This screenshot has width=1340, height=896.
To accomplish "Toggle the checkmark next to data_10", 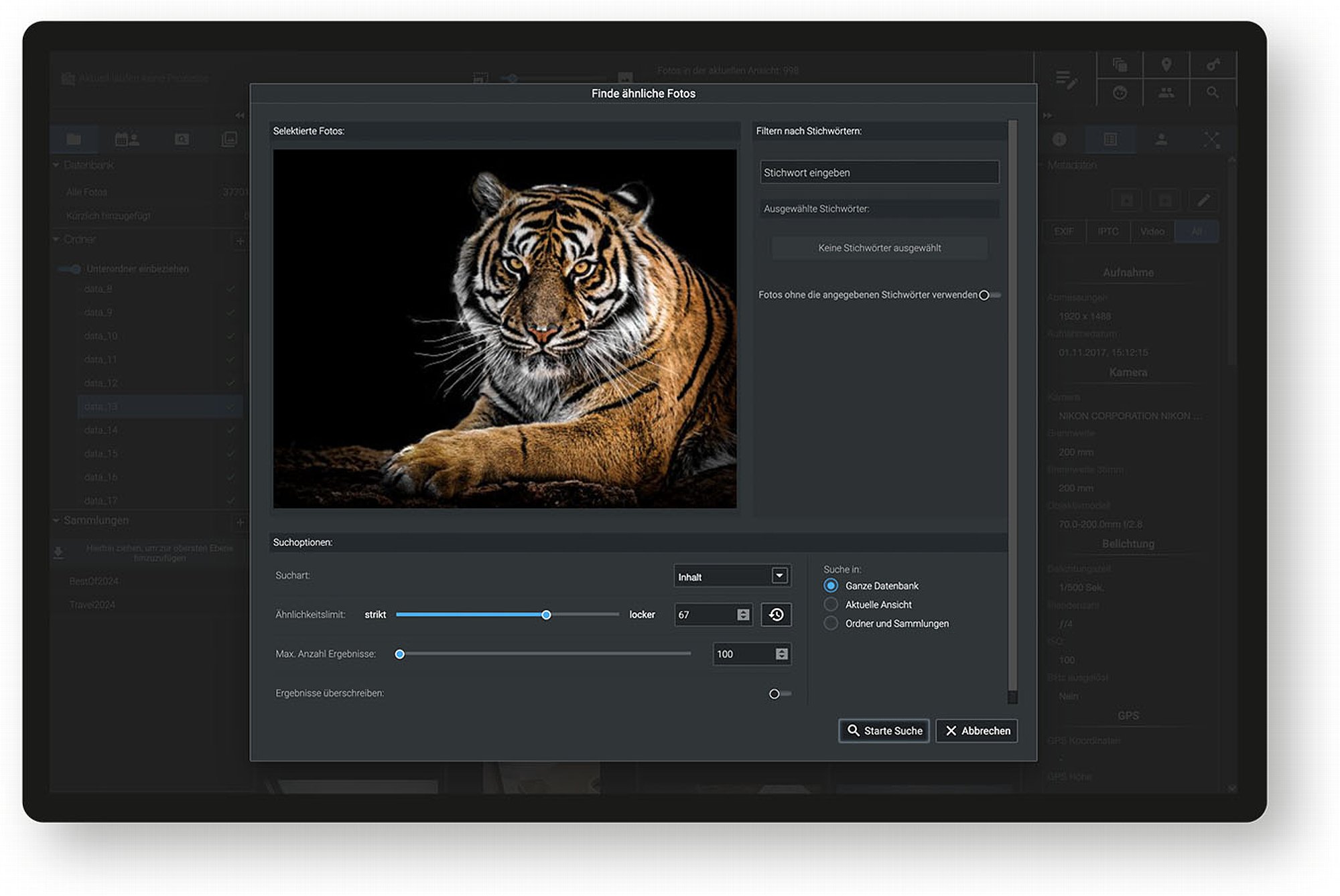I will [230, 336].
